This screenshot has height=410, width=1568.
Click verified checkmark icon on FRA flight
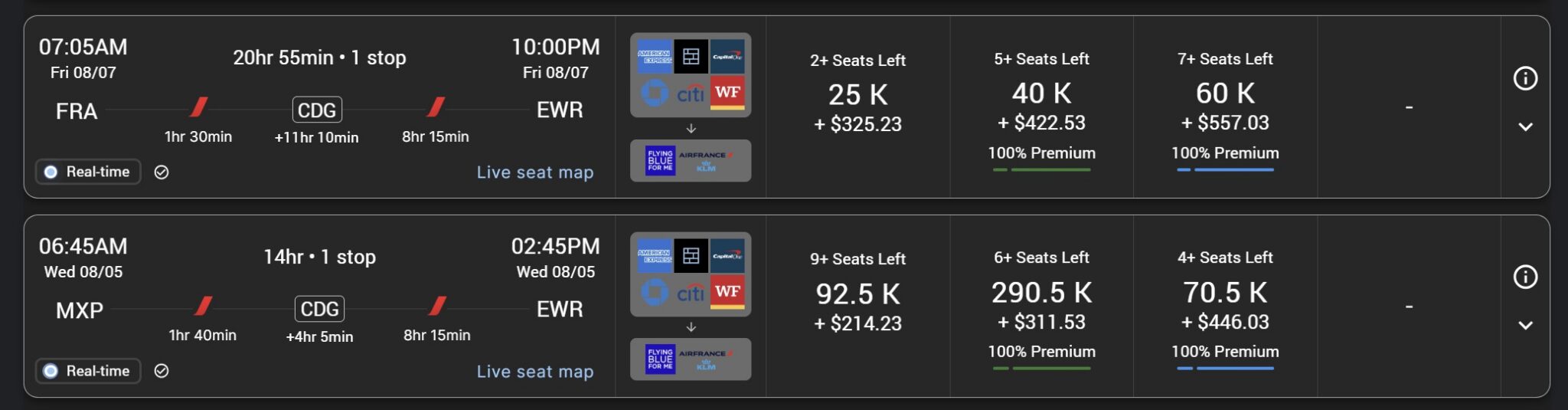pyautogui.click(x=162, y=172)
